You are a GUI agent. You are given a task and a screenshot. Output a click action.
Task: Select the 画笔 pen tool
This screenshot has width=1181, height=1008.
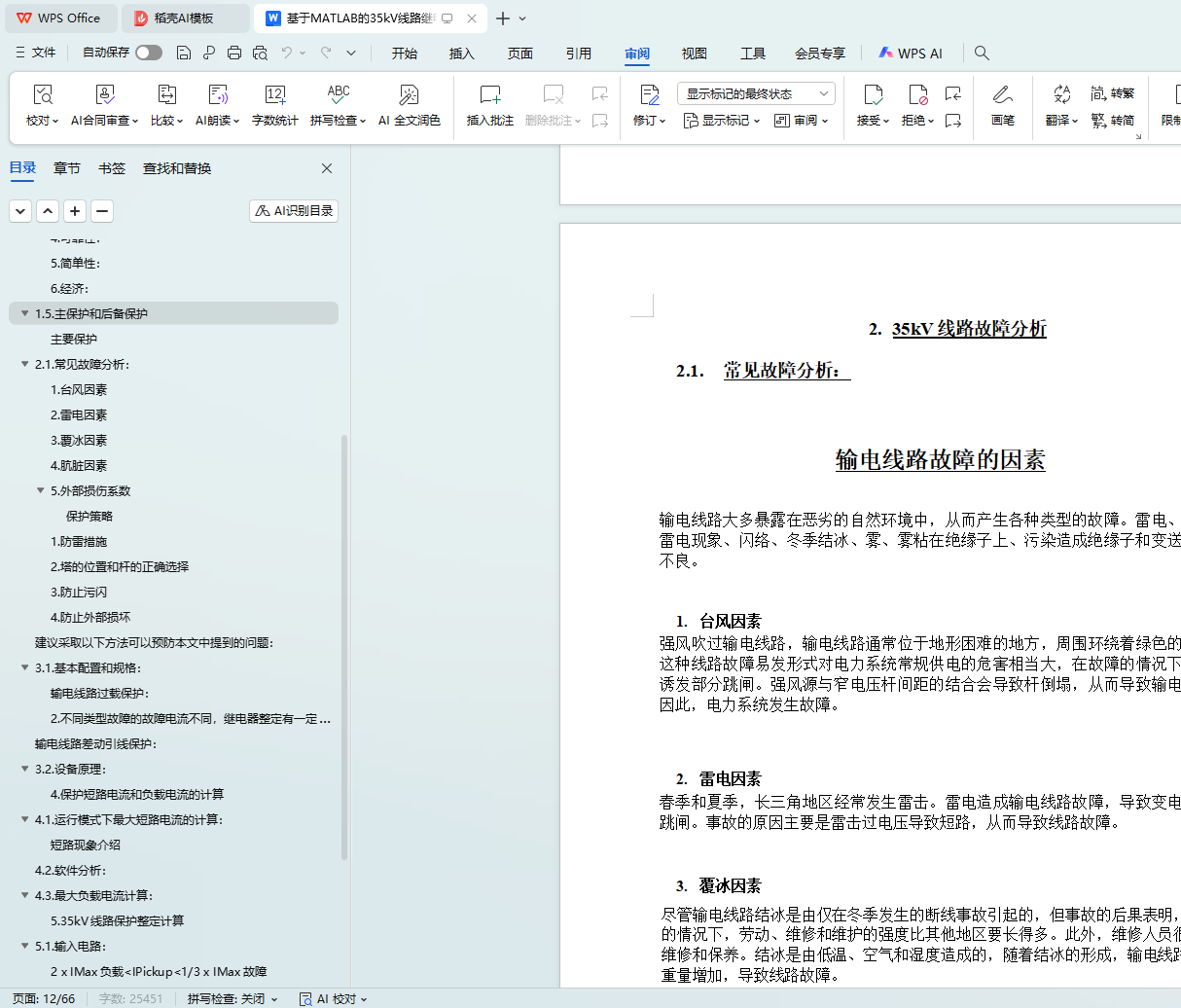pyautogui.click(x=1003, y=95)
